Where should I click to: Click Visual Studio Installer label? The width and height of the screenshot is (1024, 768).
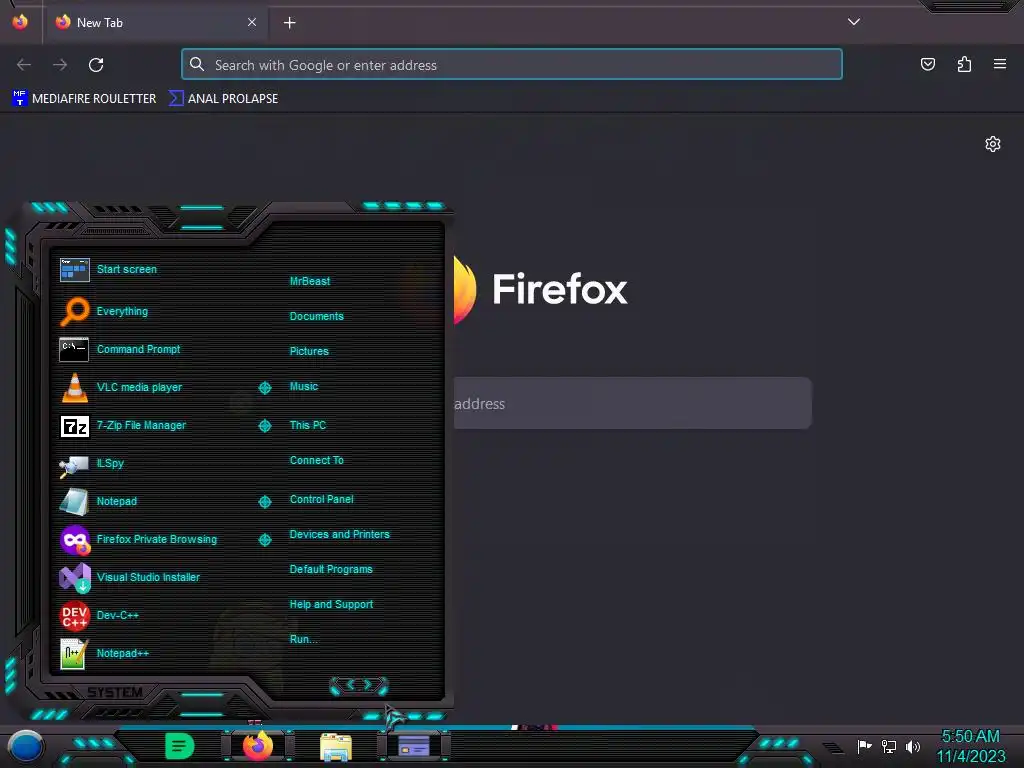(x=148, y=577)
